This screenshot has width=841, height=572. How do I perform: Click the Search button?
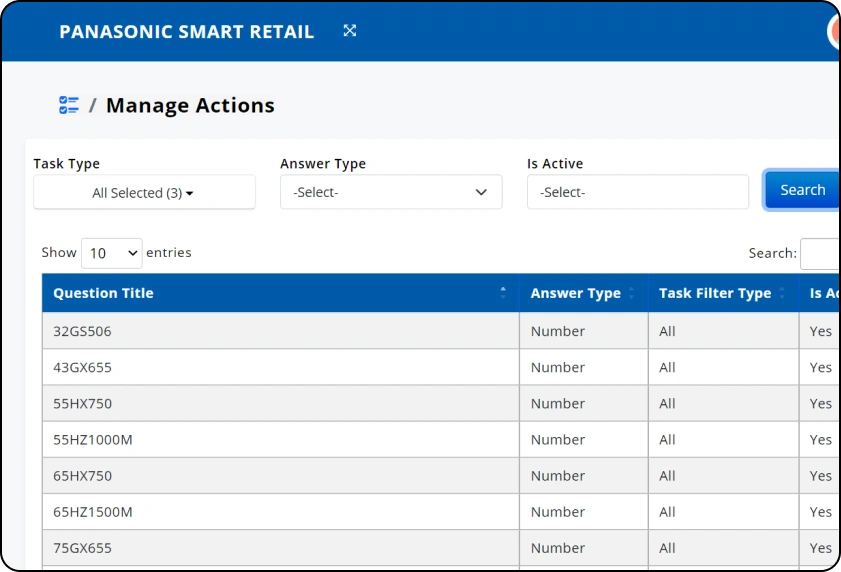click(x=802, y=190)
